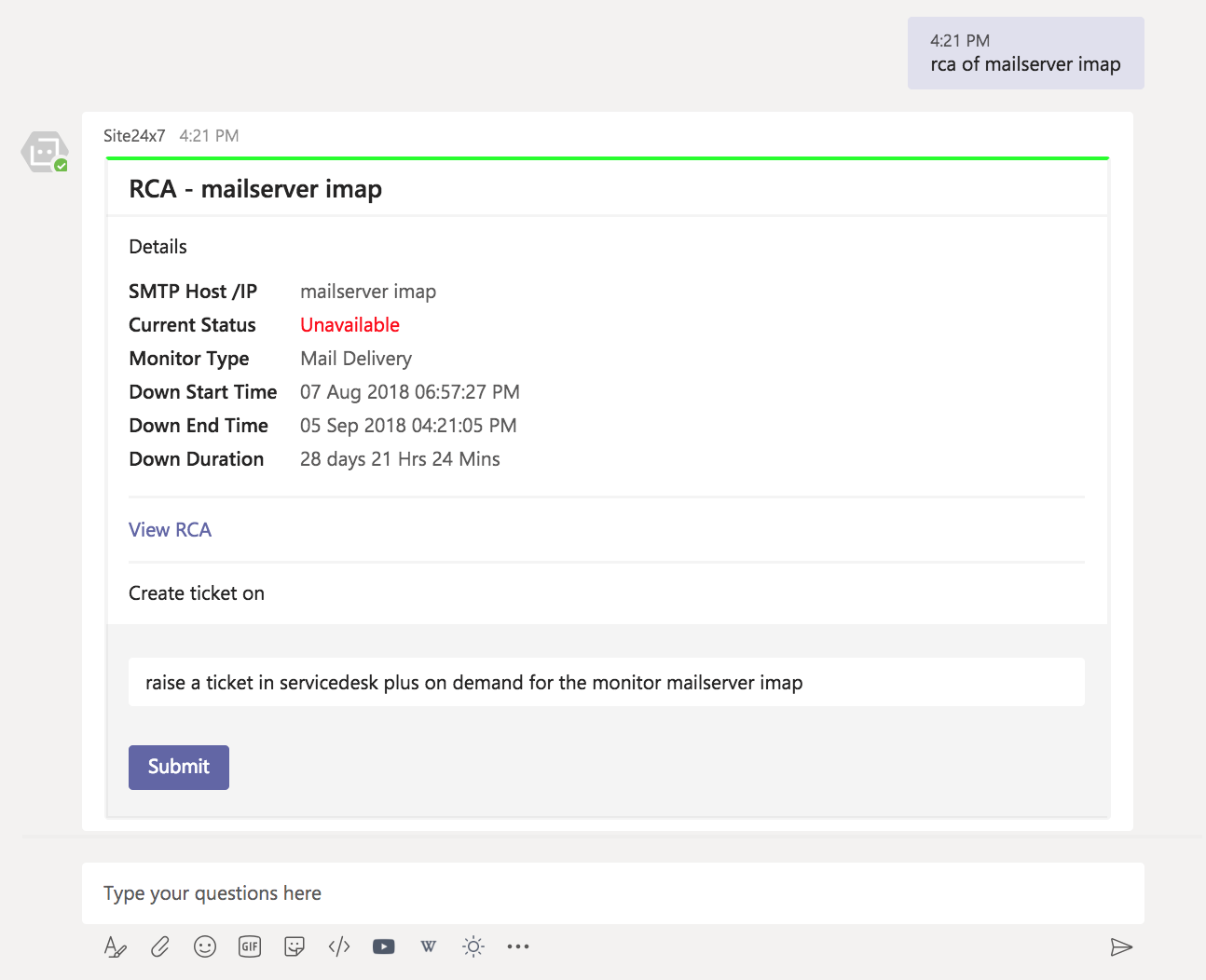Image resolution: width=1206 pixels, height=980 pixels.
Task: Open the Wikipedia search extension
Action: [429, 946]
